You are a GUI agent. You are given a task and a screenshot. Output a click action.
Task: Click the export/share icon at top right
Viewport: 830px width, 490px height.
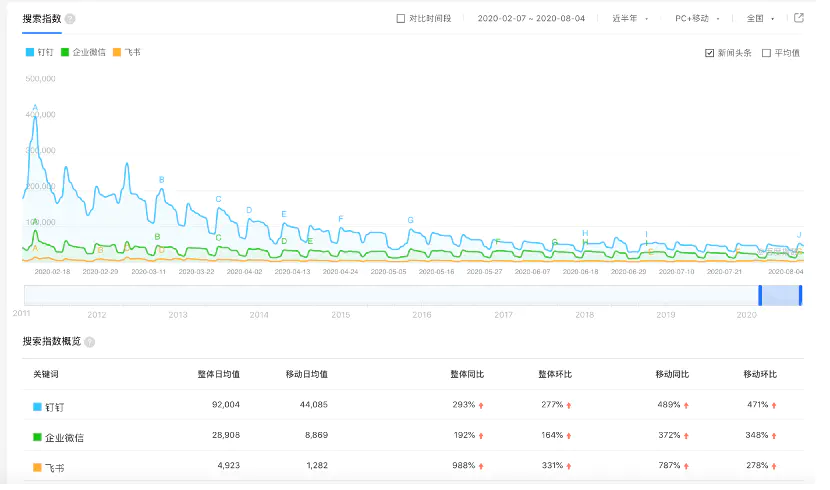click(x=799, y=18)
